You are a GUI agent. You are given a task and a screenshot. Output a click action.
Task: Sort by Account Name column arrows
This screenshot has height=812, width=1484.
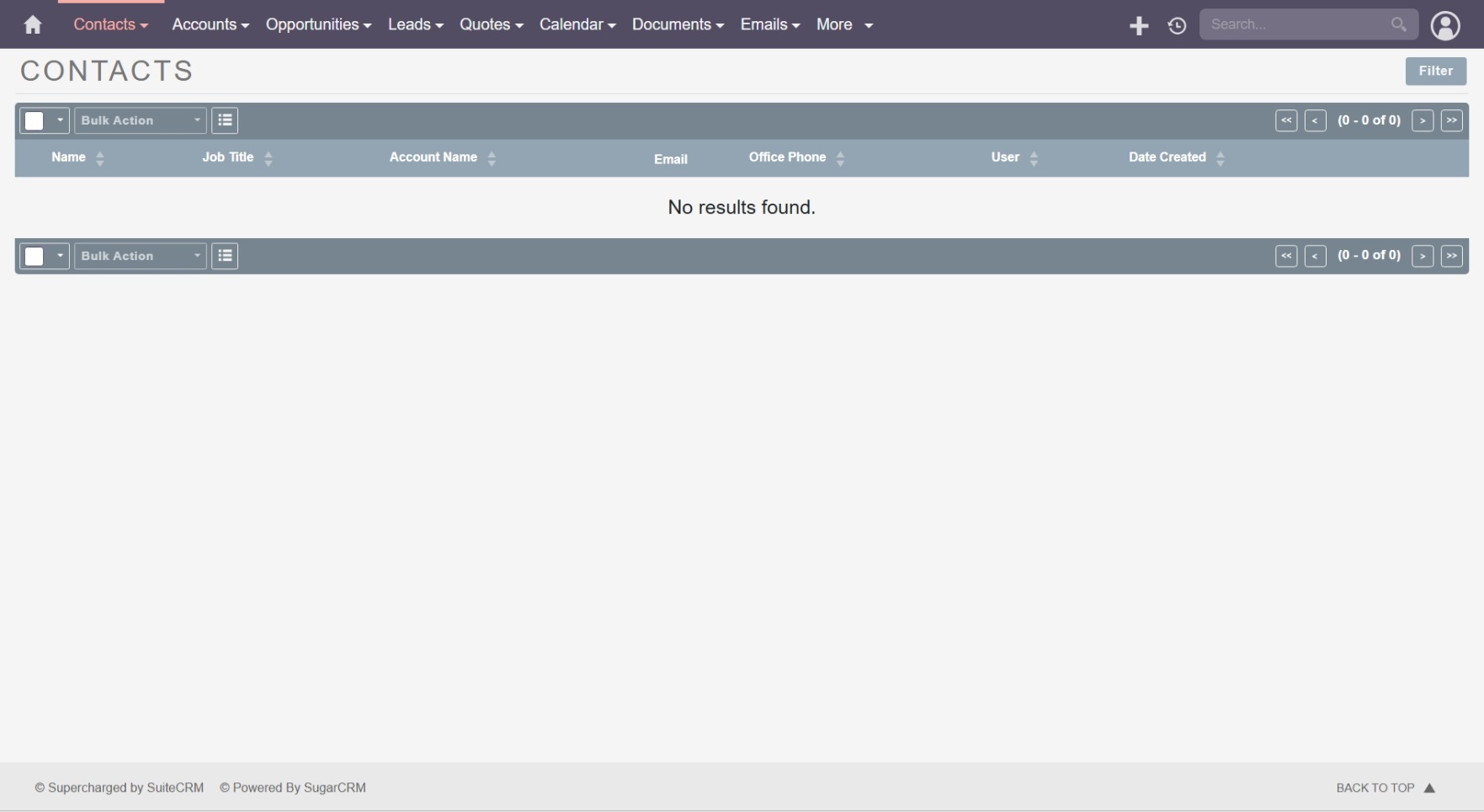pos(492,158)
